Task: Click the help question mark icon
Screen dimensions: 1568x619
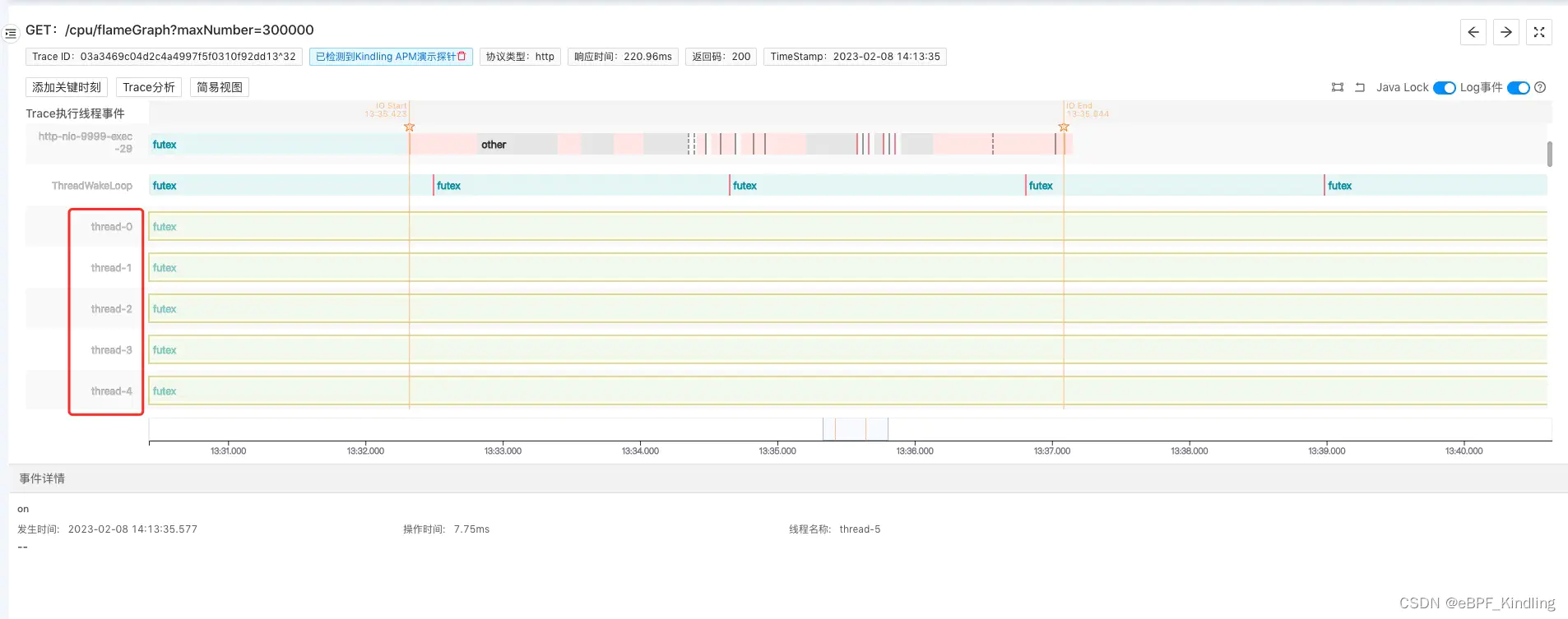Action: [1540, 87]
